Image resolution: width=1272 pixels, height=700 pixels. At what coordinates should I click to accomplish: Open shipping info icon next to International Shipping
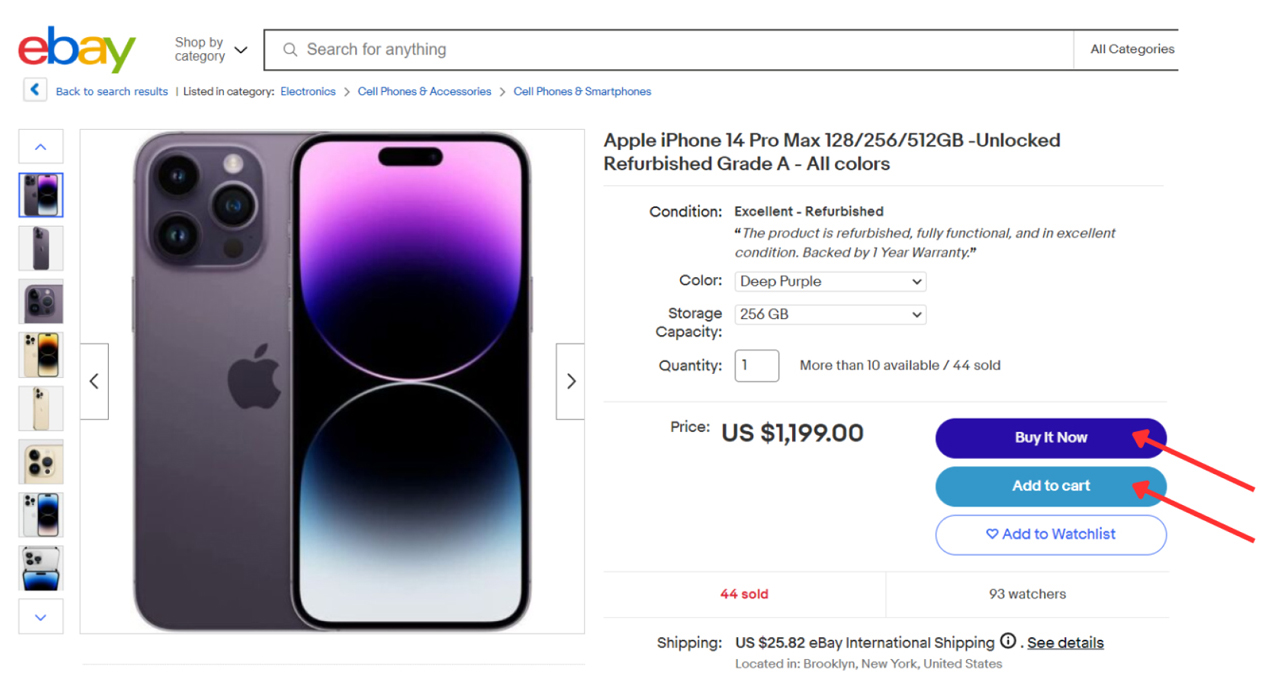[x=1008, y=642]
